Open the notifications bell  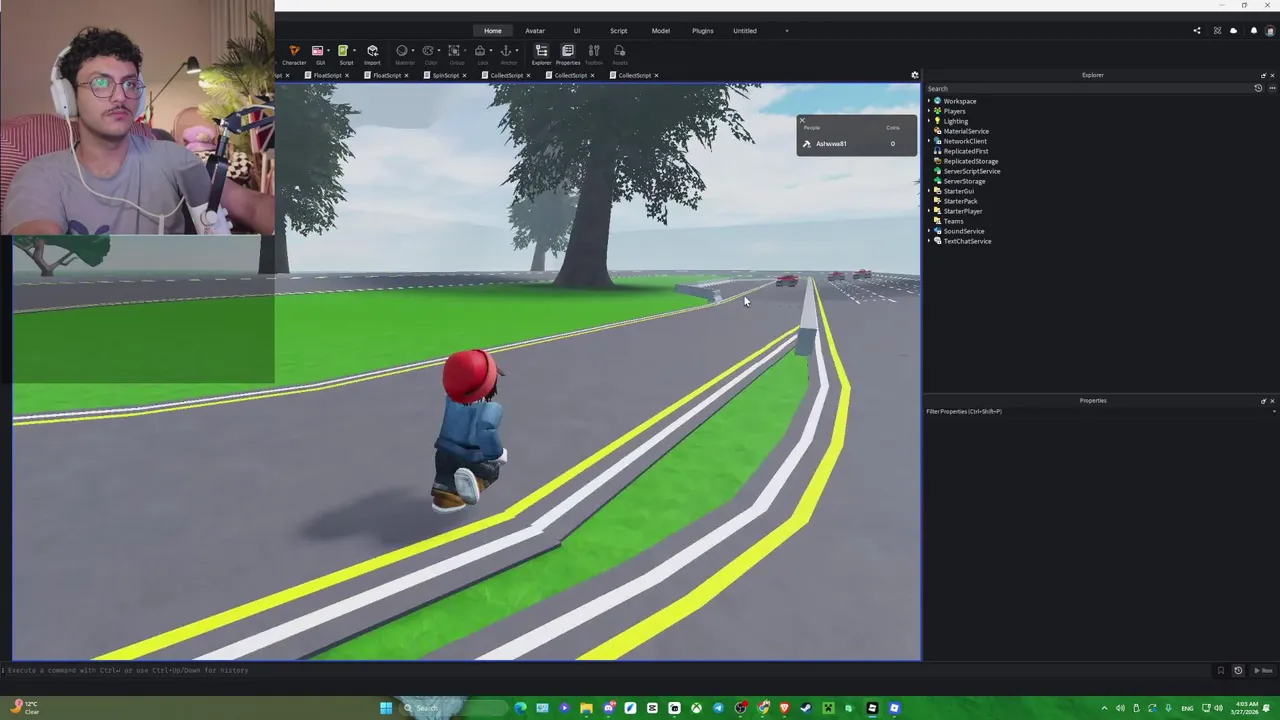(x=1254, y=31)
